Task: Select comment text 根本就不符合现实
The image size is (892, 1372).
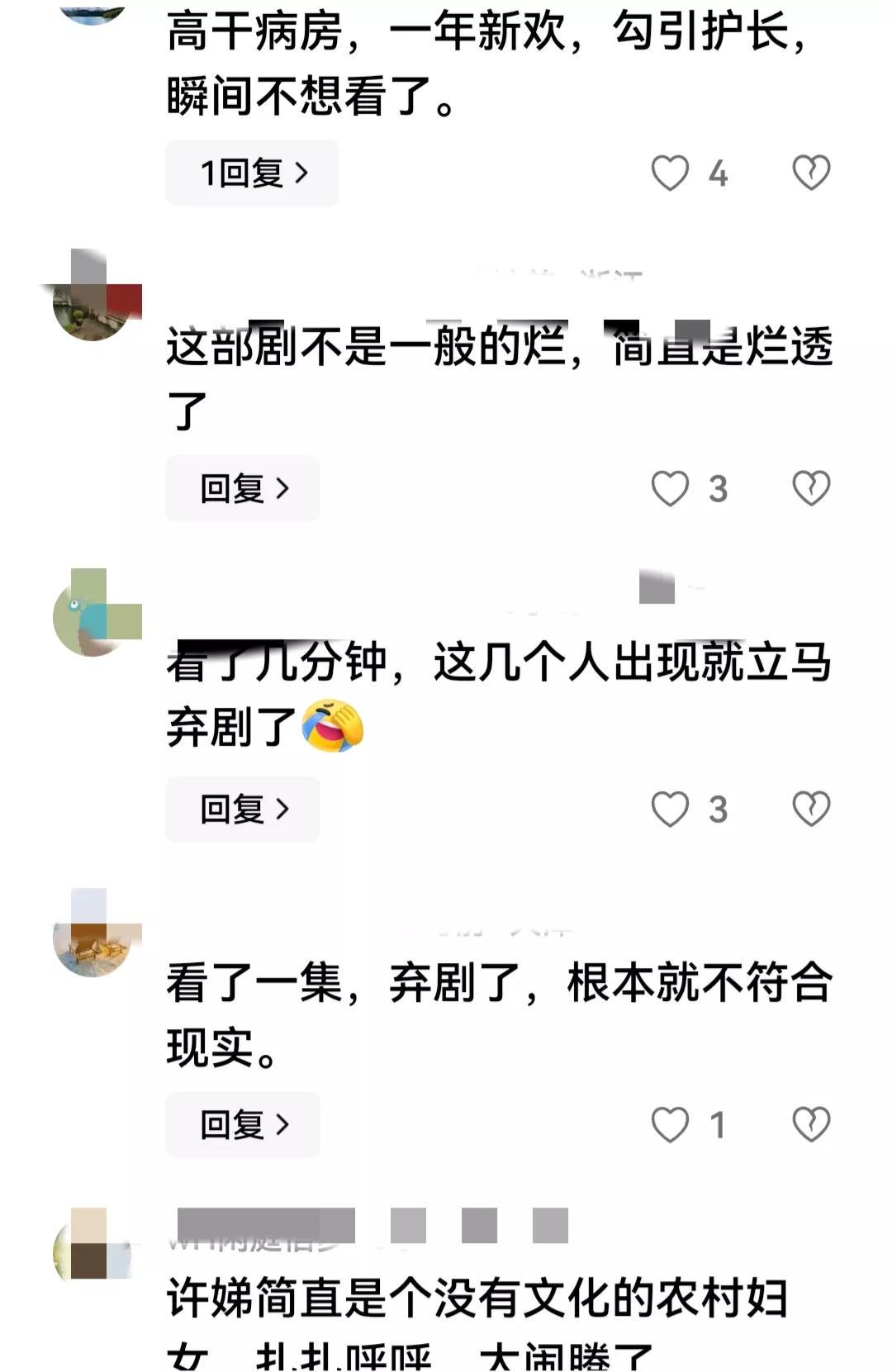Action: tap(500, 1014)
